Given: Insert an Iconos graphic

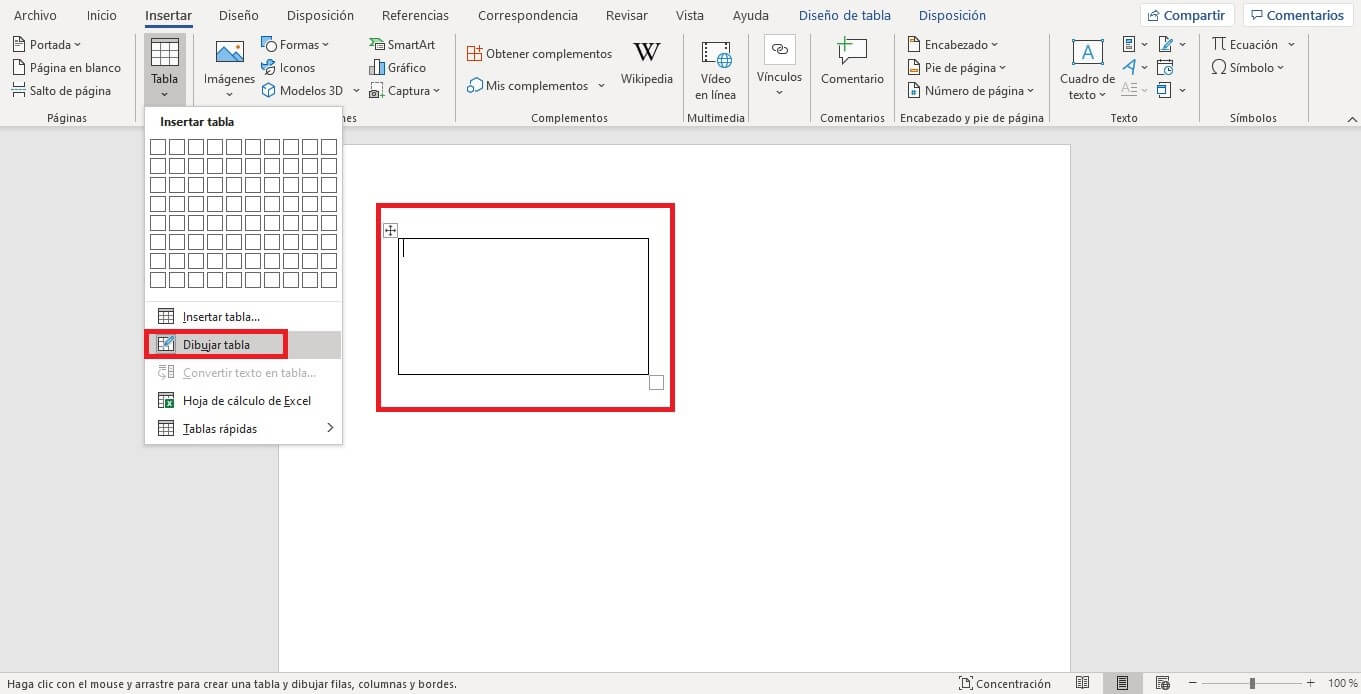Looking at the screenshot, I should tap(288, 68).
